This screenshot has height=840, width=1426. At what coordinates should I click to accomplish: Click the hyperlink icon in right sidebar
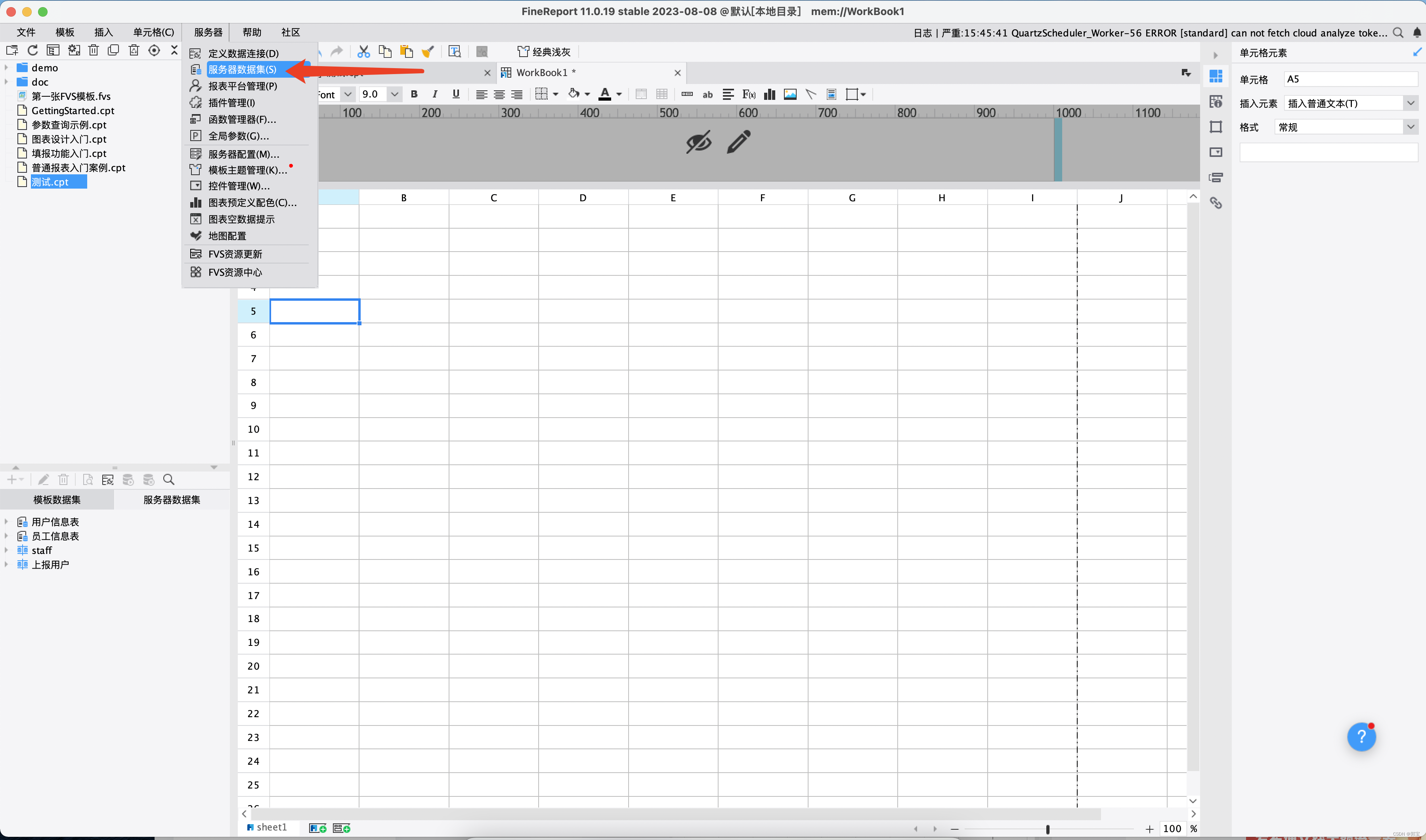[x=1216, y=202]
